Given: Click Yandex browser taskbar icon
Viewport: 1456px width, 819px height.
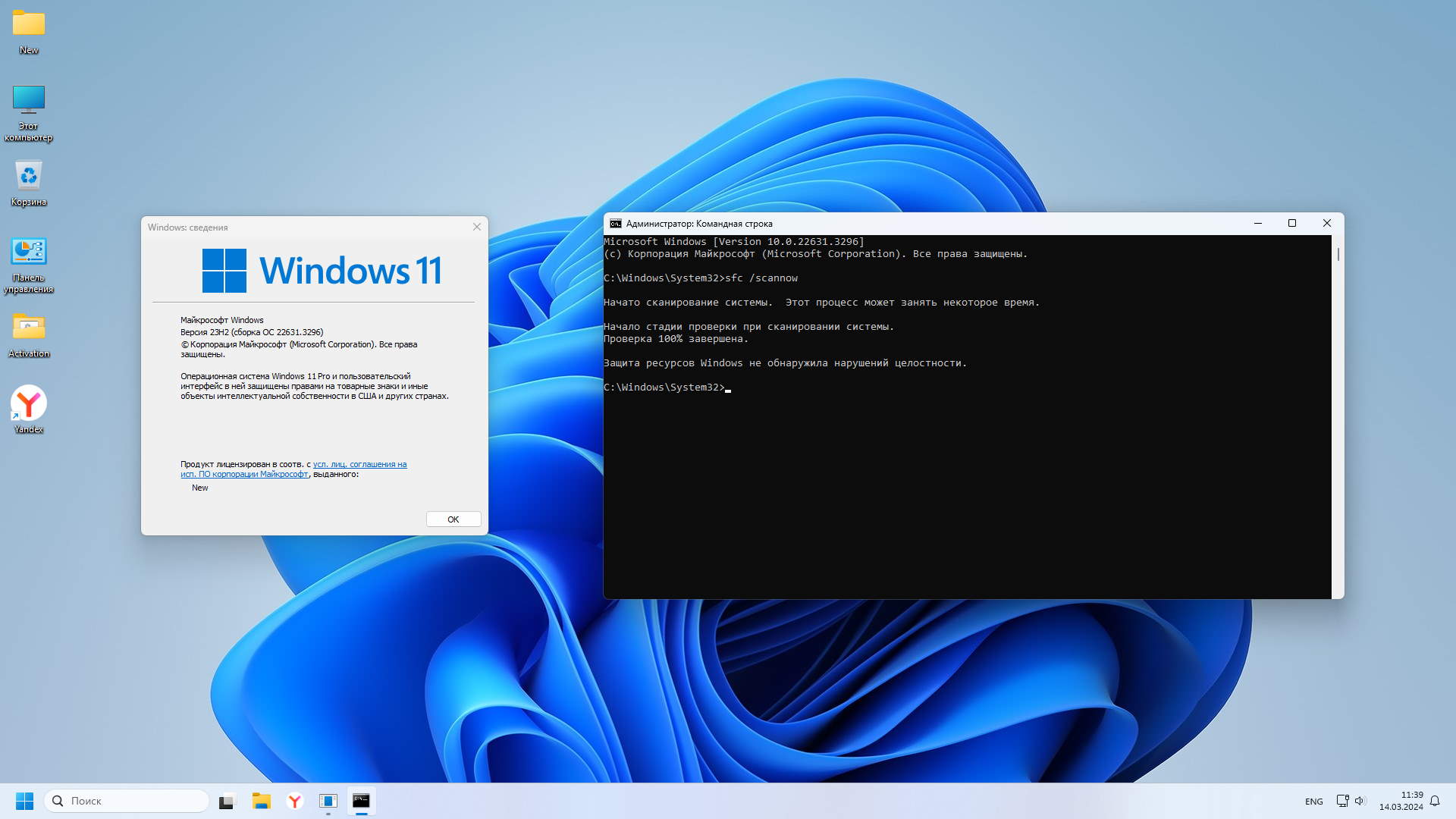Looking at the screenshot, I should click(x=295, y=801).
